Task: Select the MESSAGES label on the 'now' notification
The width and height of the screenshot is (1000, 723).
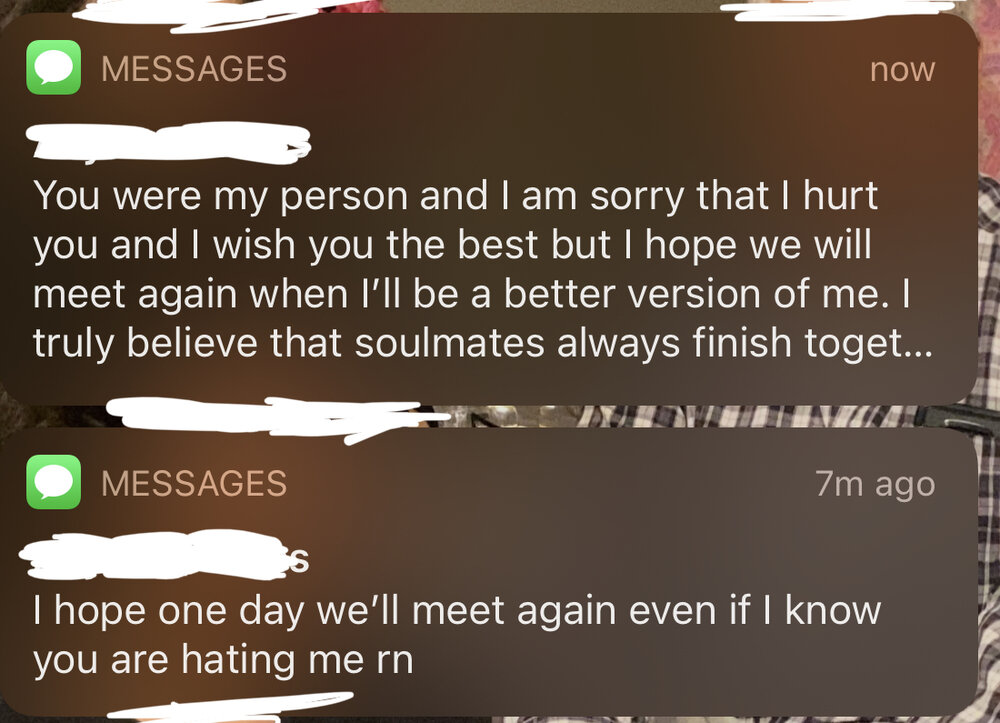Action: pyautogui.click(x=194, y=69)
